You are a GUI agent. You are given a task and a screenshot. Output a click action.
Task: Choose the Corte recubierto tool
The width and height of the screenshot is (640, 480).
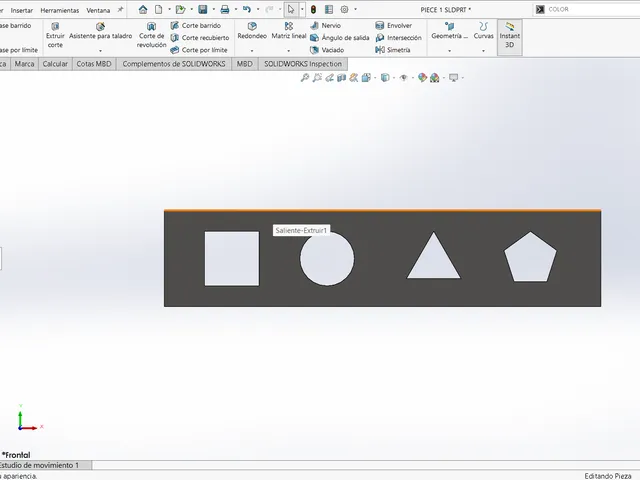[200, 38]
